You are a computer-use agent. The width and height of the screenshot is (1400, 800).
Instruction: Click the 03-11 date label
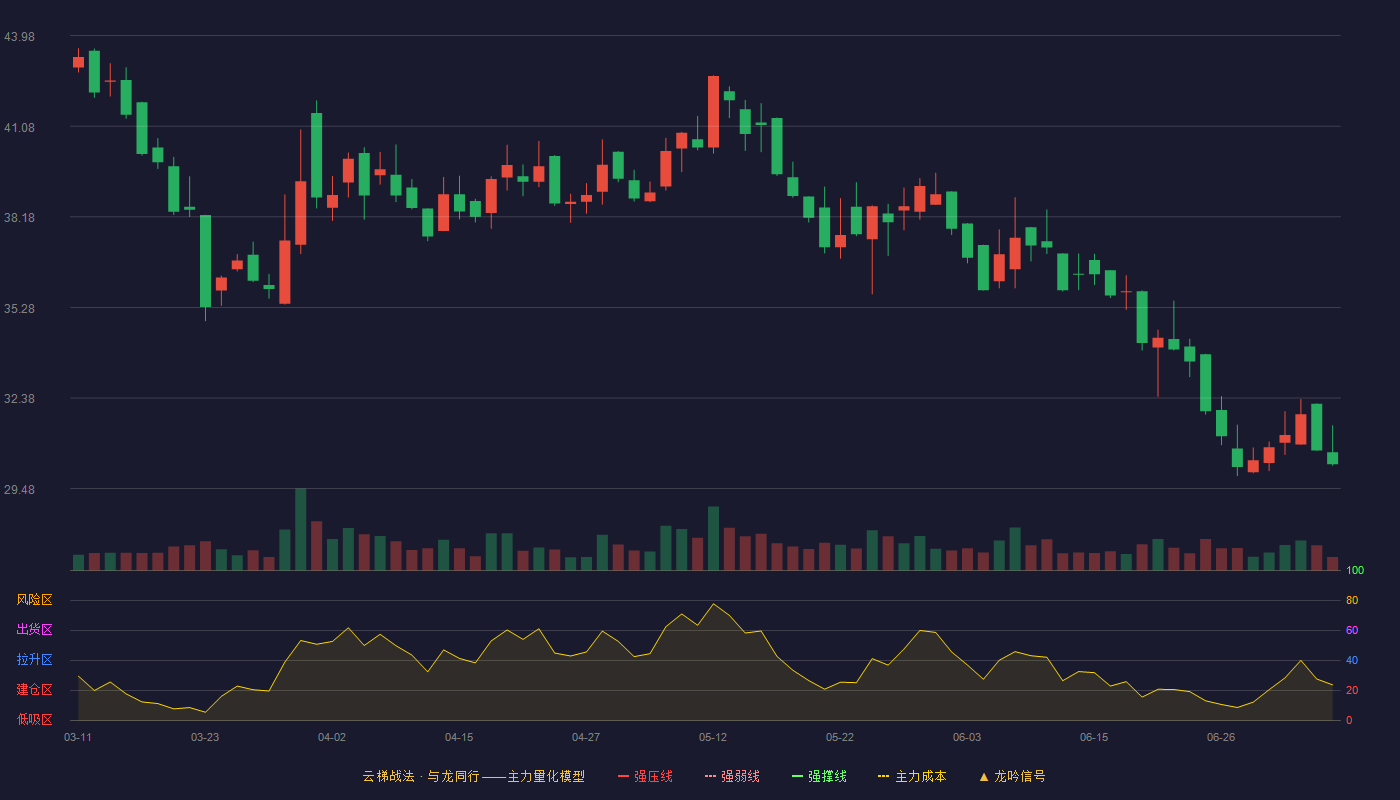[x=78, y=737]
